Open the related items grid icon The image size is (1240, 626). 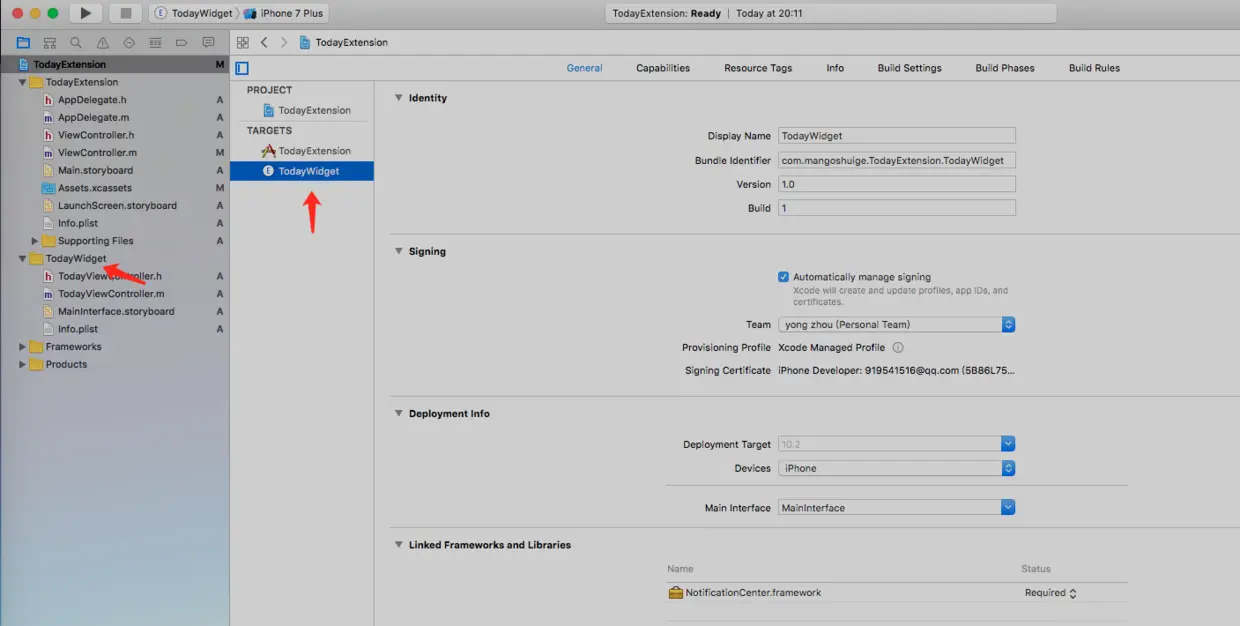click(x=243, y=43)
